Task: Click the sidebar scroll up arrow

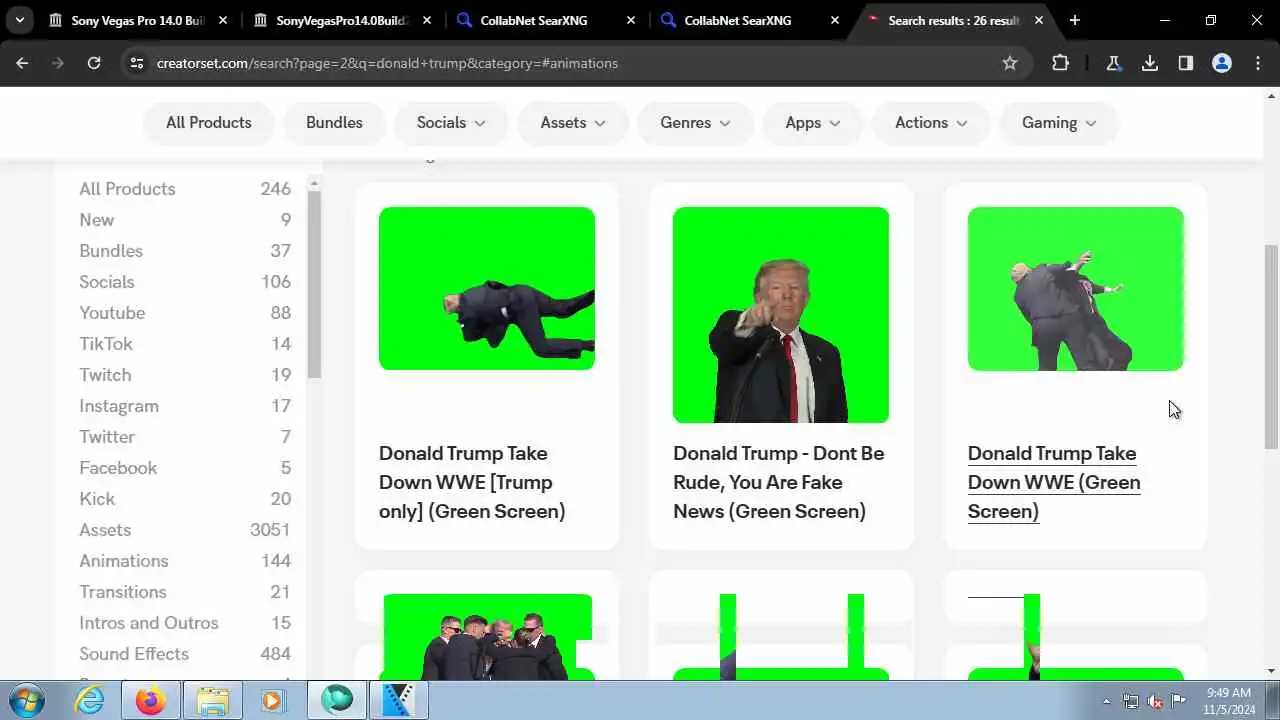Action: click(x=314, y=184)
